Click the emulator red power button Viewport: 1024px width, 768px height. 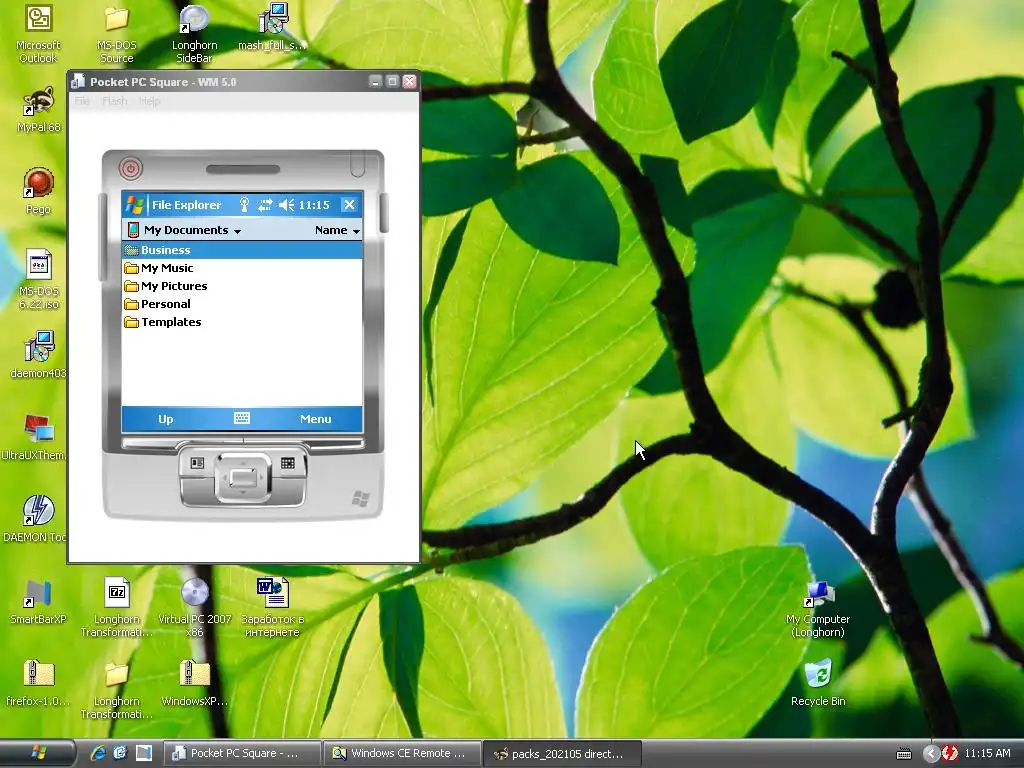click(x=131, y=168)
